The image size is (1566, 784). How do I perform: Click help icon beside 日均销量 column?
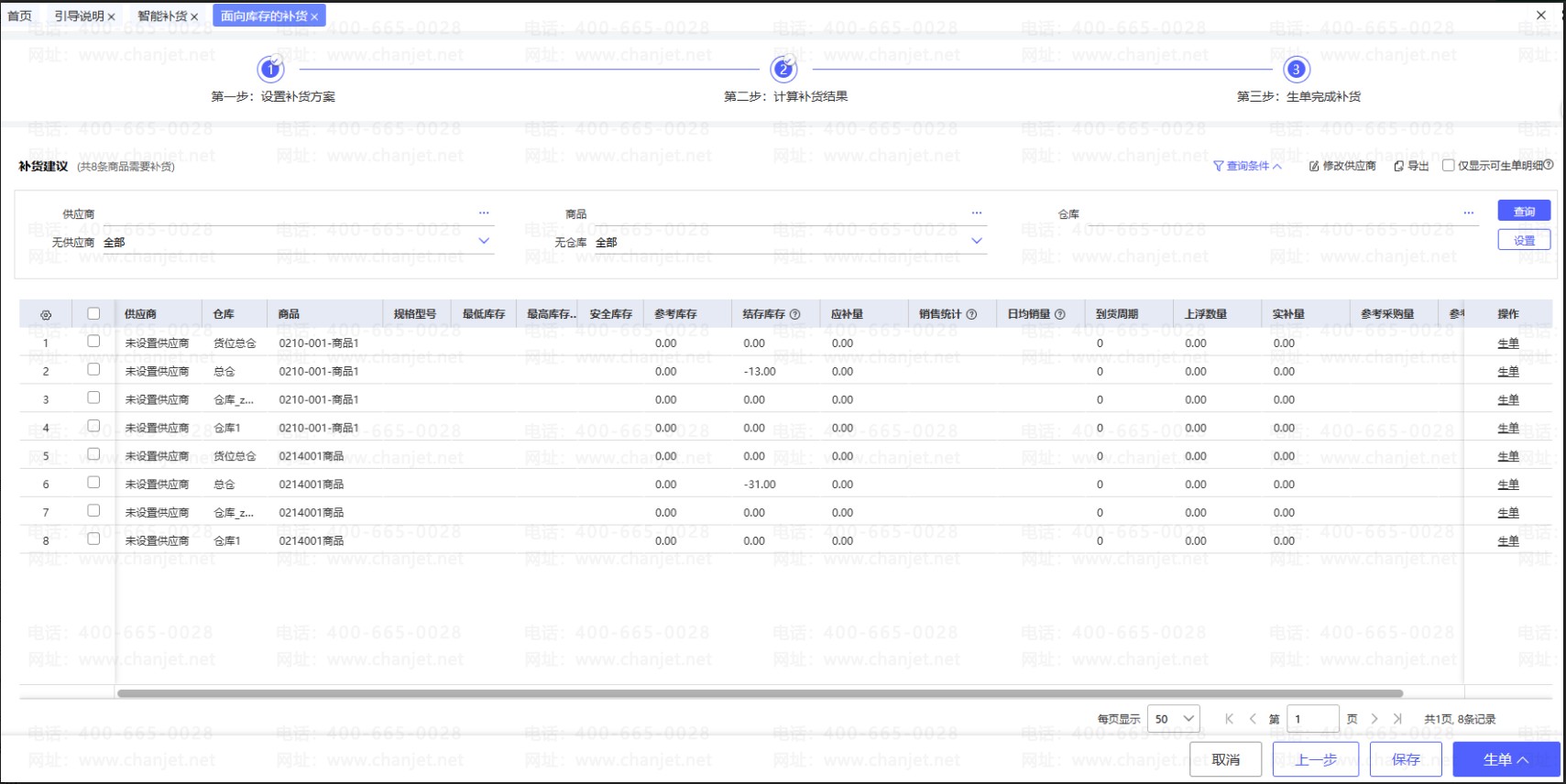tap(1060, 314)
